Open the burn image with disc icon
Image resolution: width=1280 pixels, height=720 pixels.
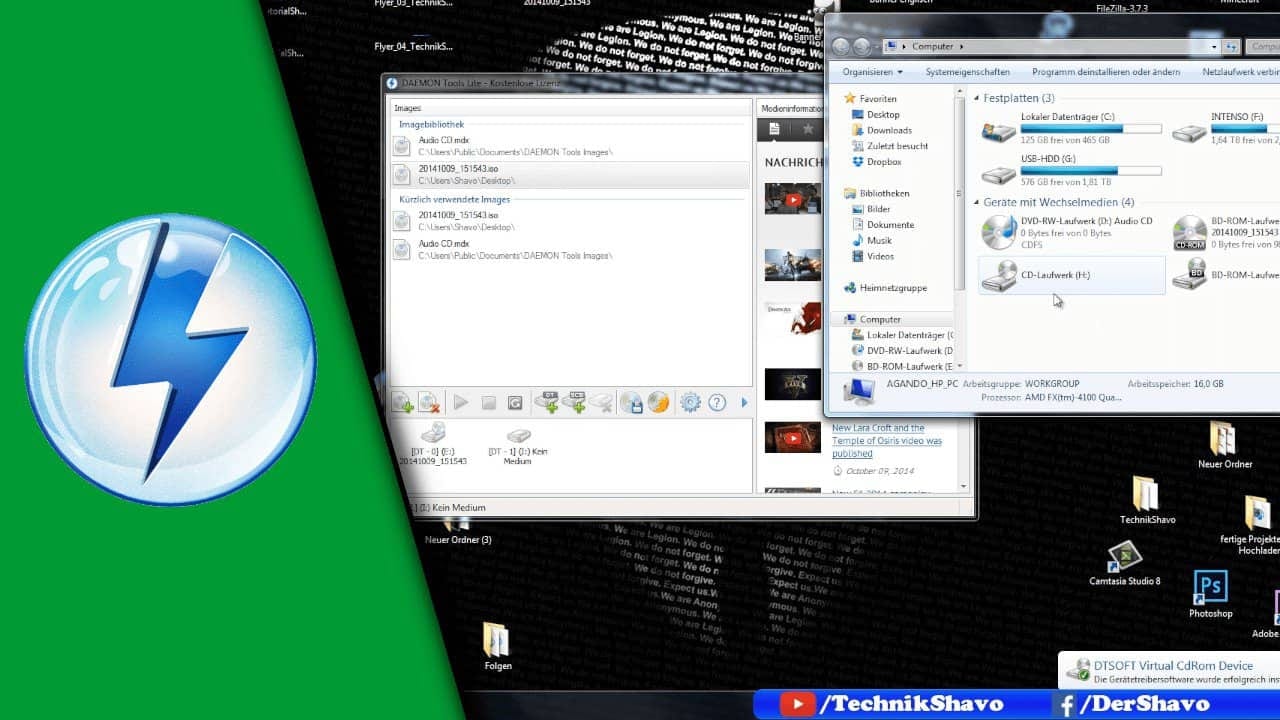(658, 403)
